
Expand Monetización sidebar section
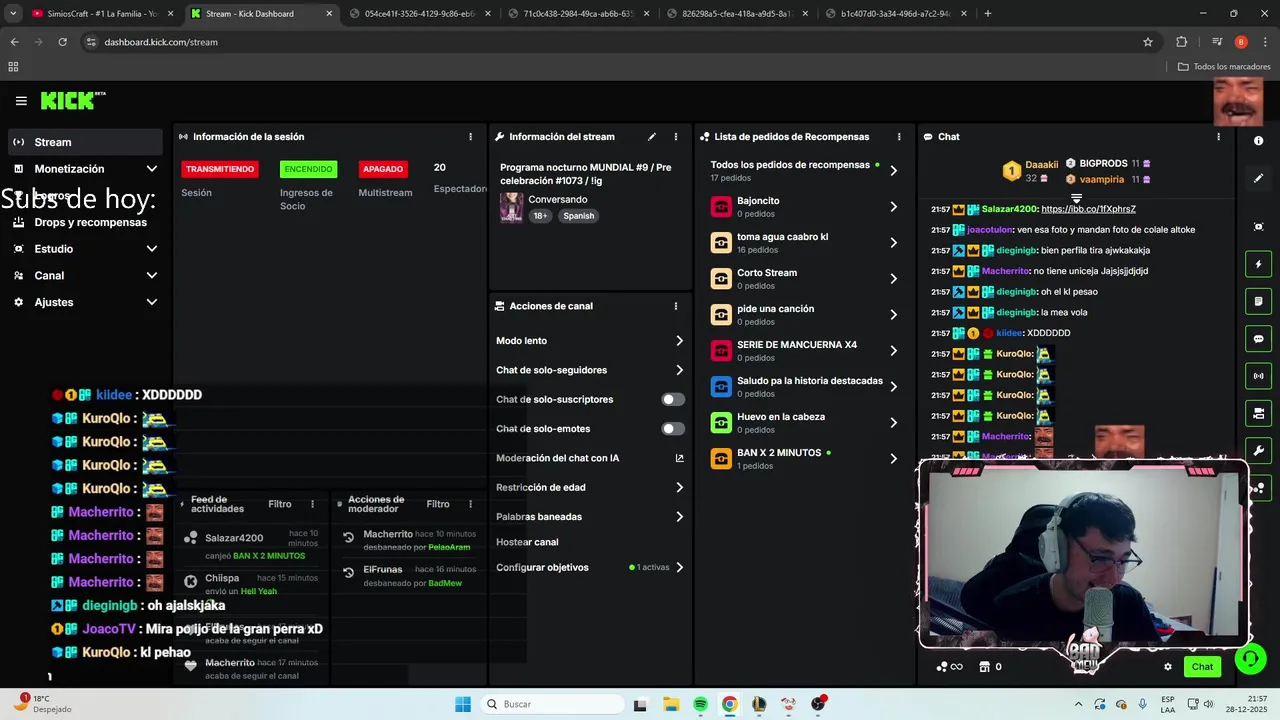151,169
